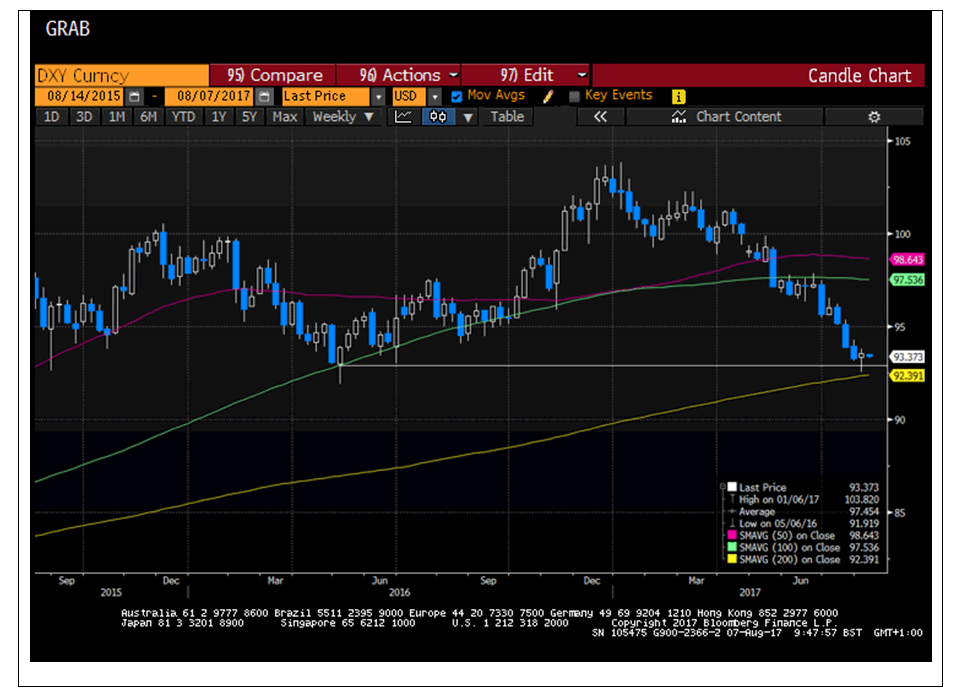Click the start date field 08/14/2015
The image size is (955, 699).
coord(80,96)
